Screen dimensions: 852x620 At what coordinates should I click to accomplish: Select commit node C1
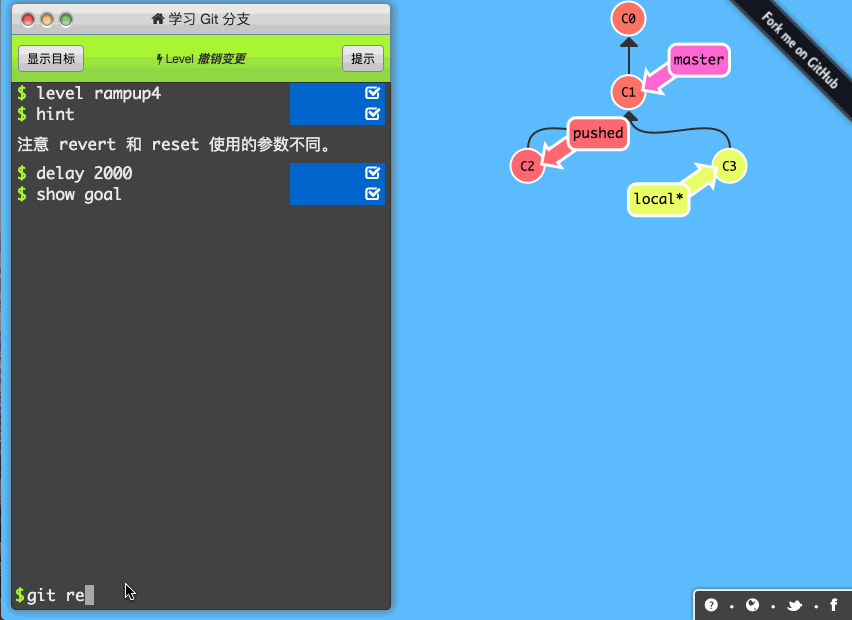tap(628, 92)
